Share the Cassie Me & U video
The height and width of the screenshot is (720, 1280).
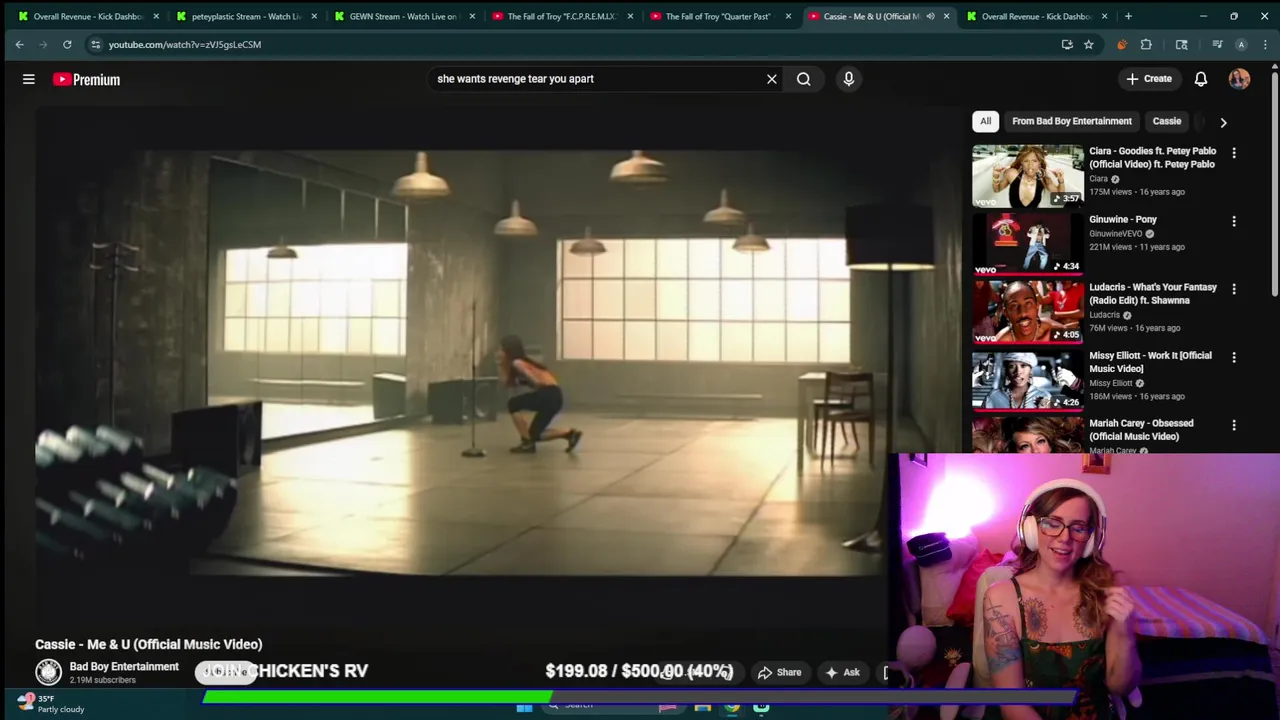pos(780,673)
